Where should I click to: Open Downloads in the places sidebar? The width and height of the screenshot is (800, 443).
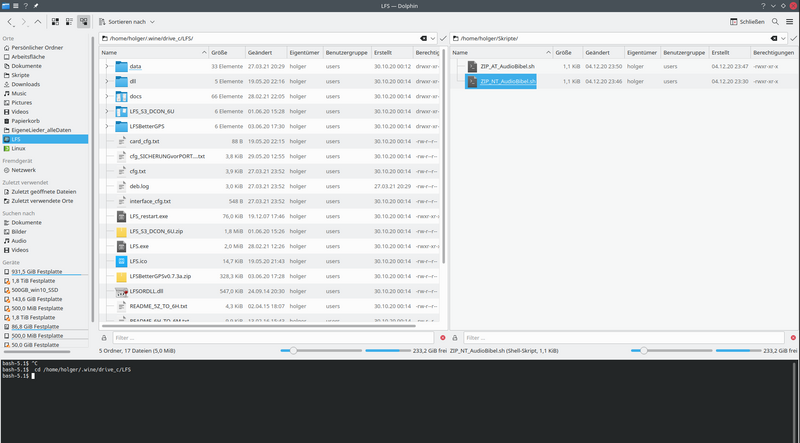(26, 84)
